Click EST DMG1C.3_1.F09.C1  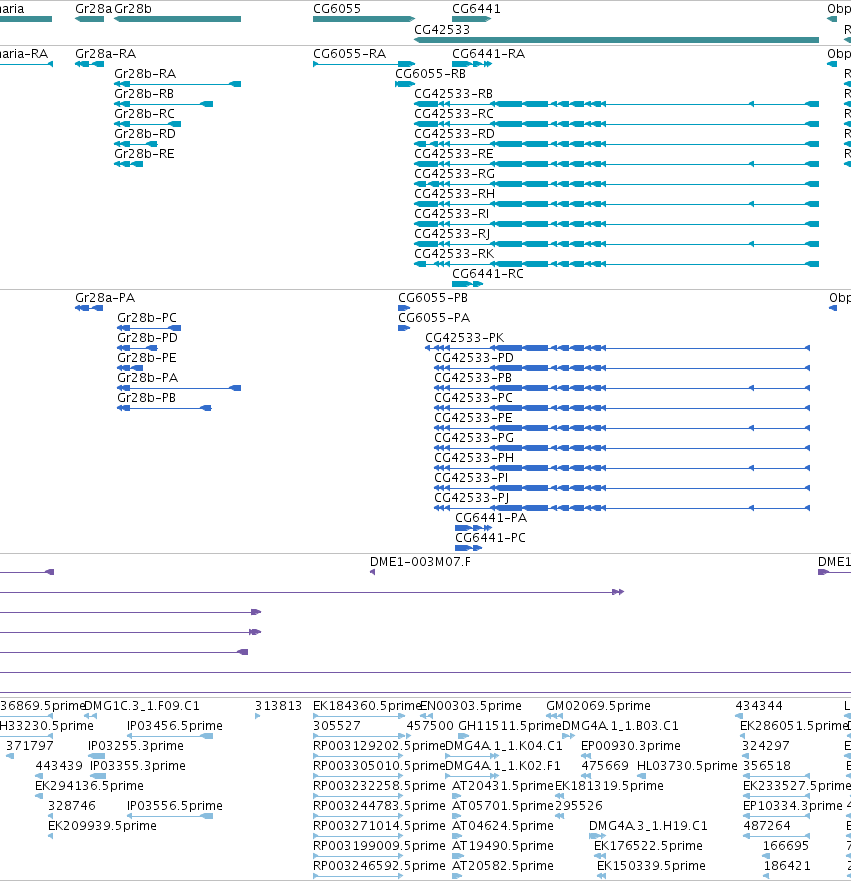click(x=90, y=716)
